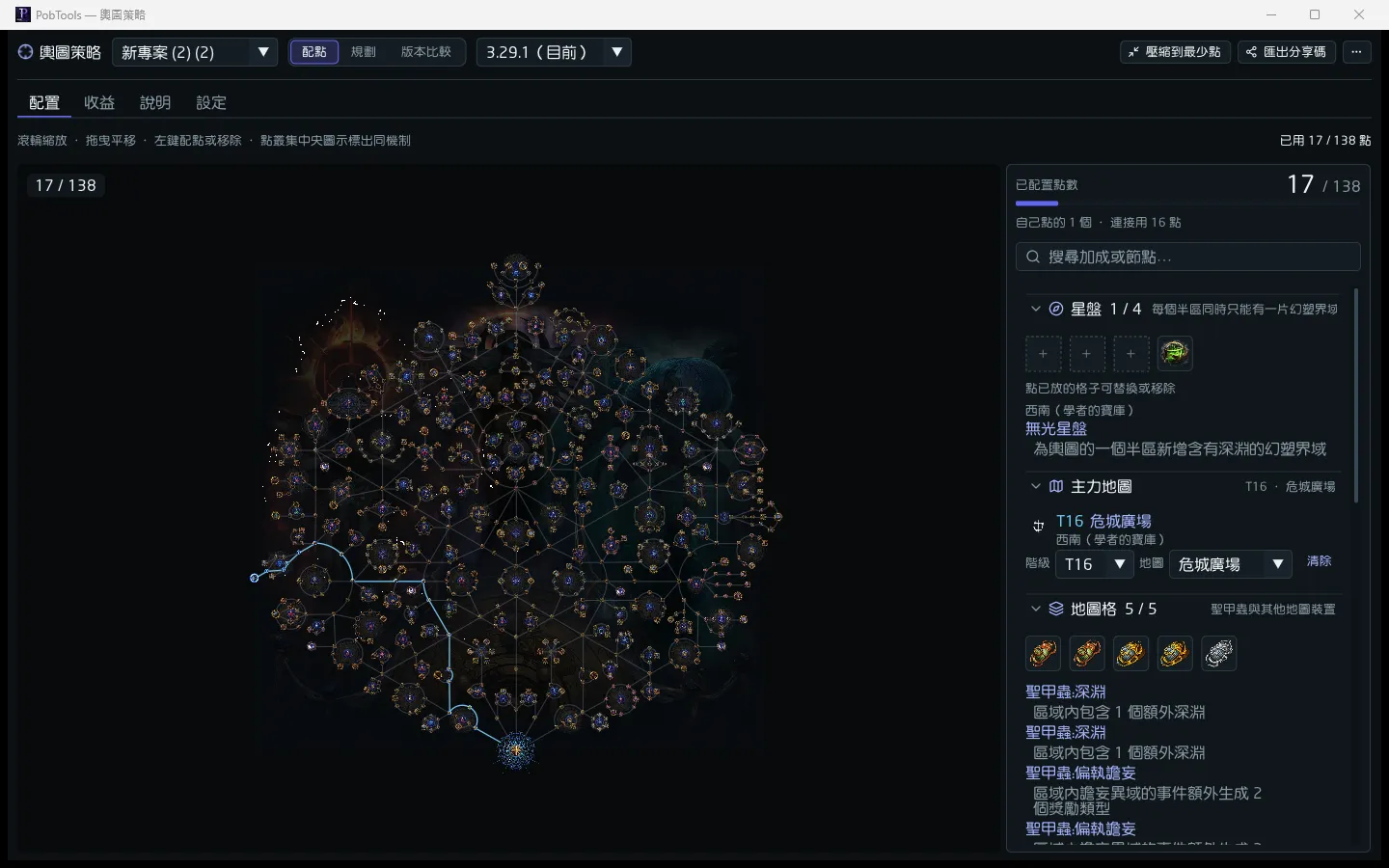
Task: Click the glowing atlas start node at bottom
Action: click(x=516, y=748)
